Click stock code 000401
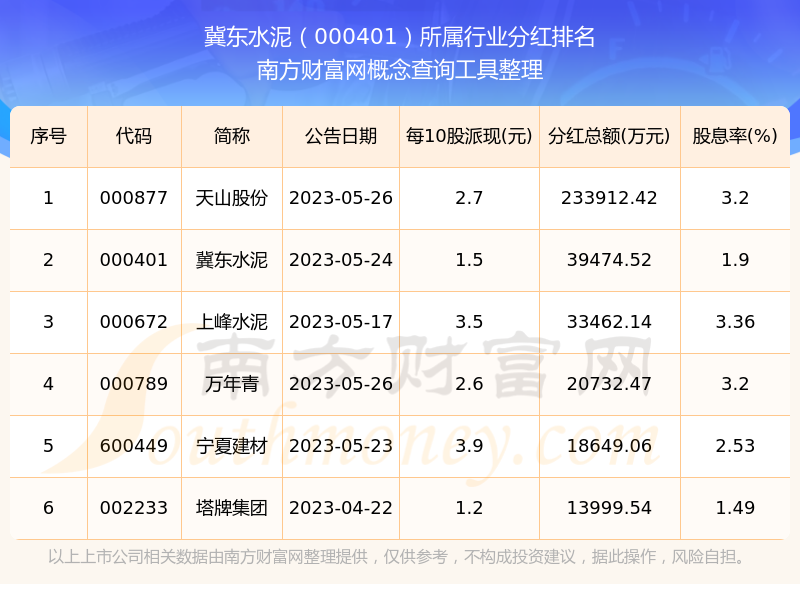Viewport: 800px width, 606px height. click(134, 260)
